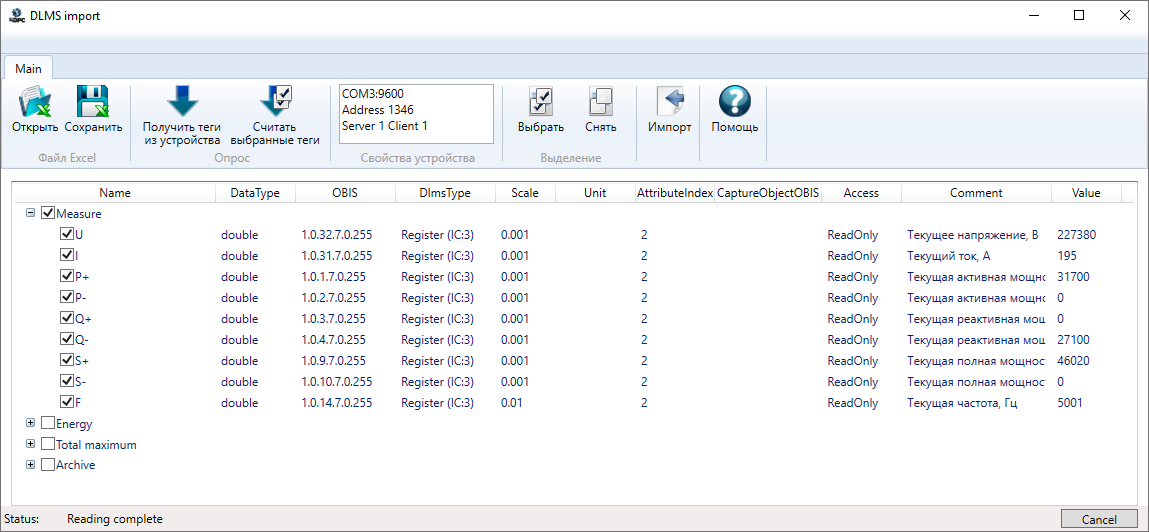Uncheck the P+ tag checkbox

67,276
